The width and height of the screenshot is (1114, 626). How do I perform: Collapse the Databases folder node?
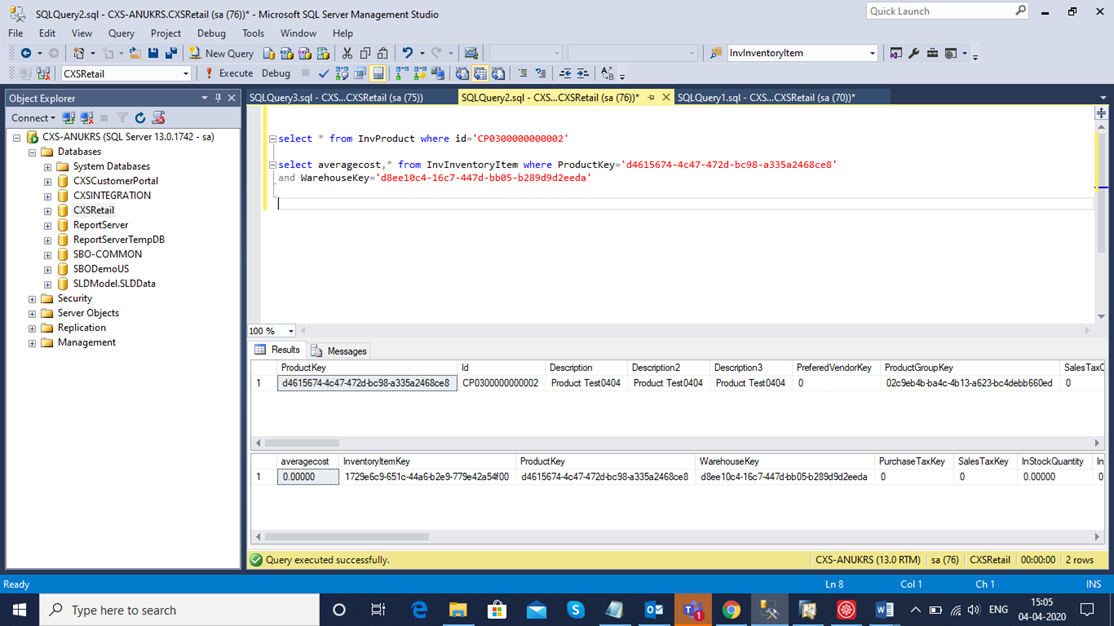[x=32, y=152]
